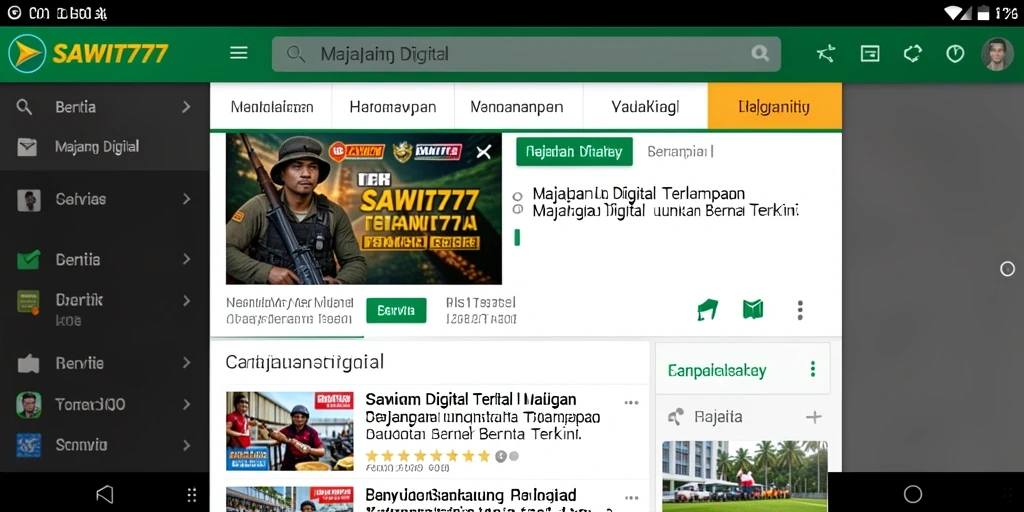The image size is (1024, 512).
Task: Click the first article thumbnail image
Action: tap(290, 431)
